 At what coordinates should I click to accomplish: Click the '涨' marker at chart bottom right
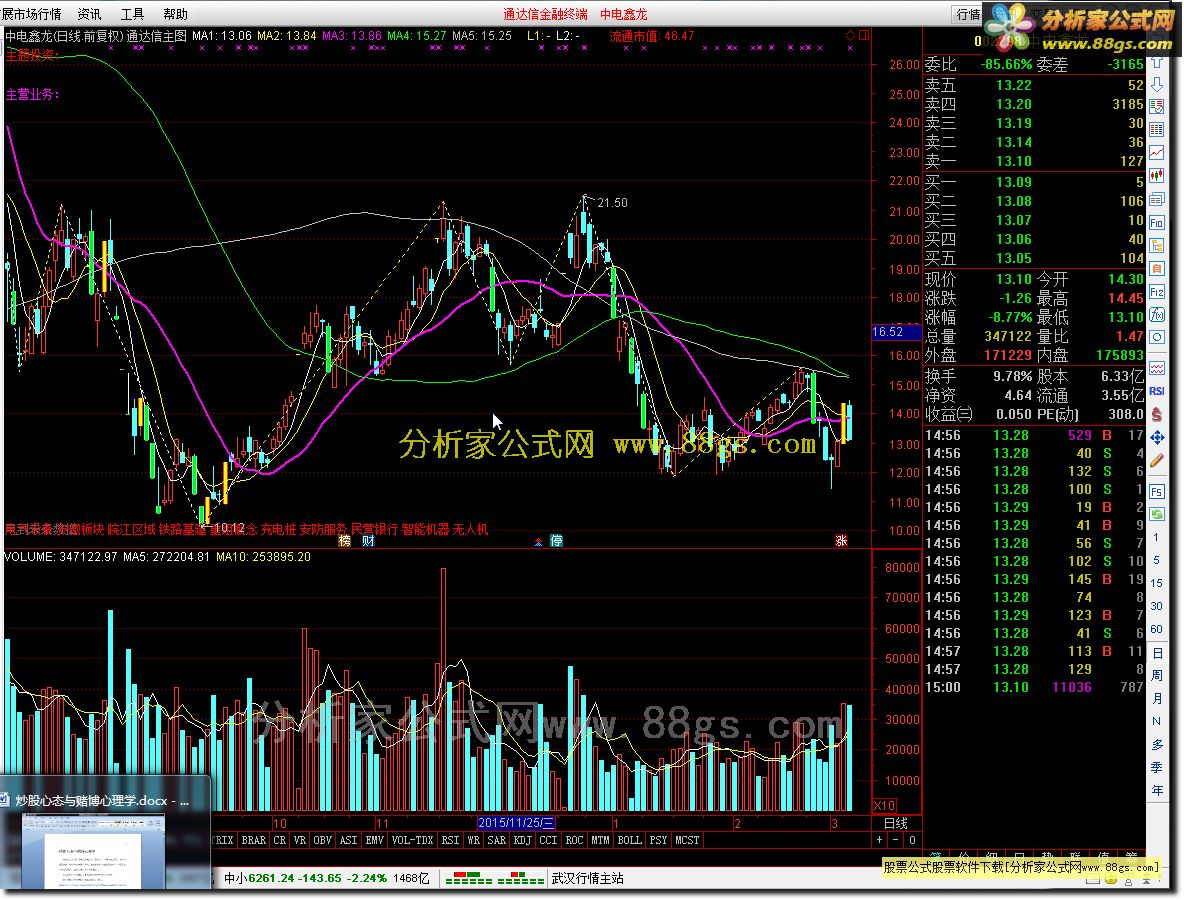click(x=841, y=541)
